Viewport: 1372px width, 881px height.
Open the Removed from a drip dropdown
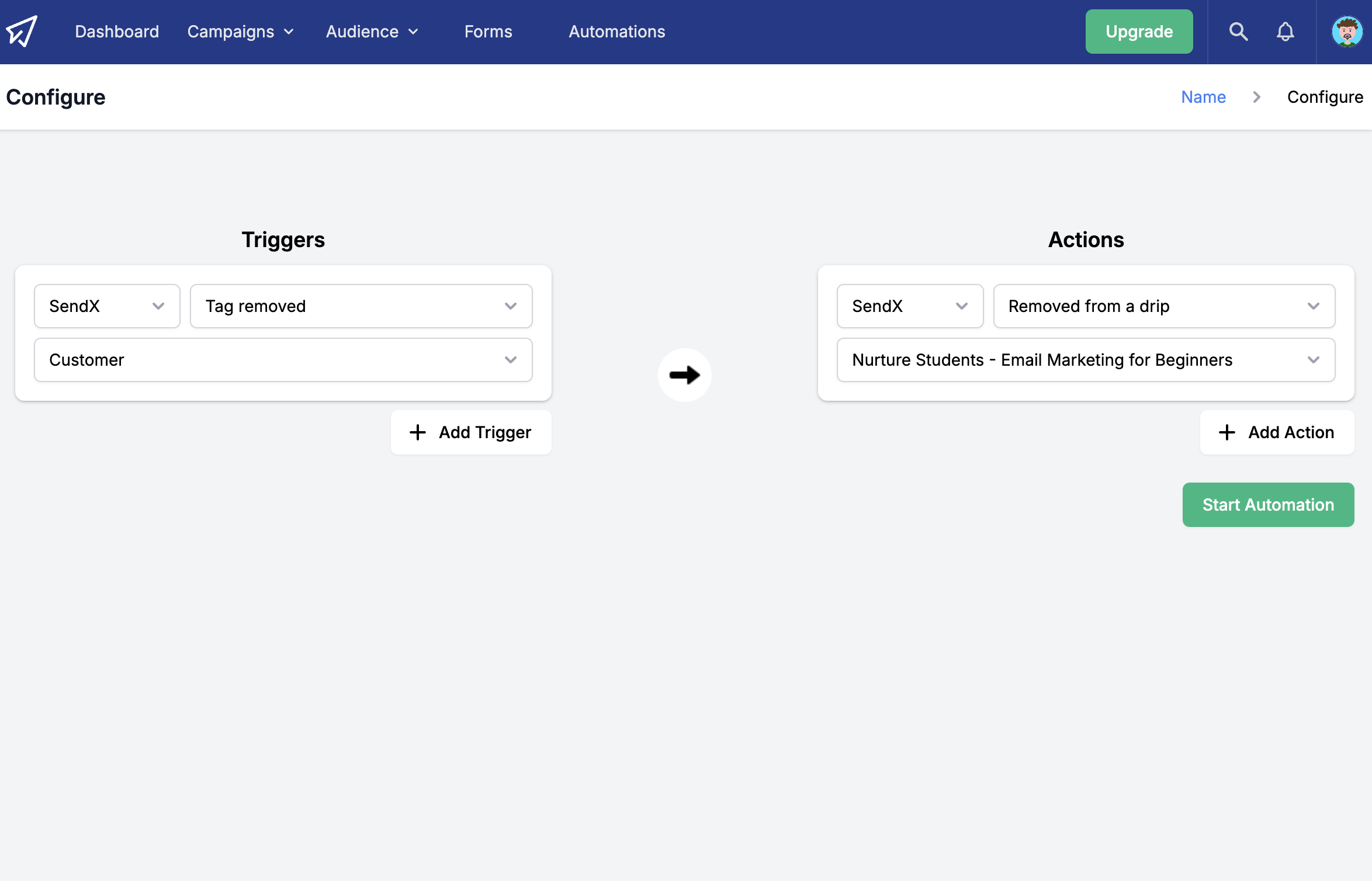coord(1164,306)
